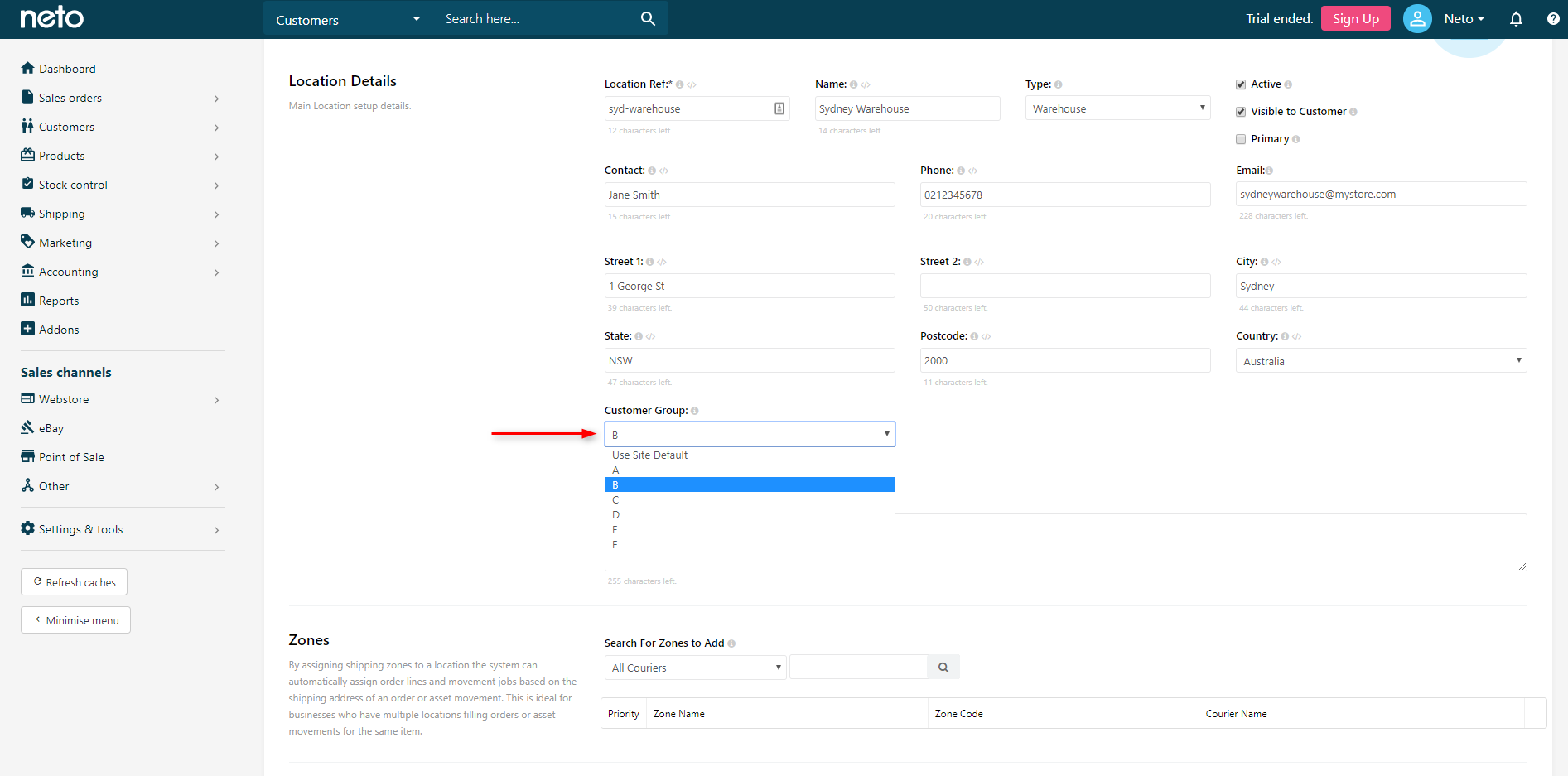Click the Contact field showing Jane Smith
Image resolution: width=1568 pixels, height=776 pixels.
click(x=750, y=195)
